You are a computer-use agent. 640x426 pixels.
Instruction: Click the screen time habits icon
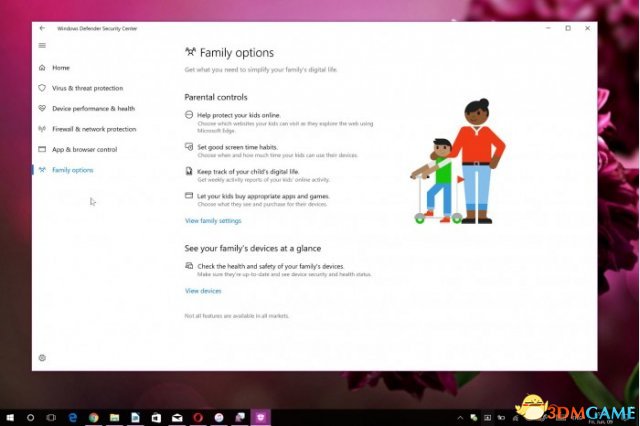point(189,146)
